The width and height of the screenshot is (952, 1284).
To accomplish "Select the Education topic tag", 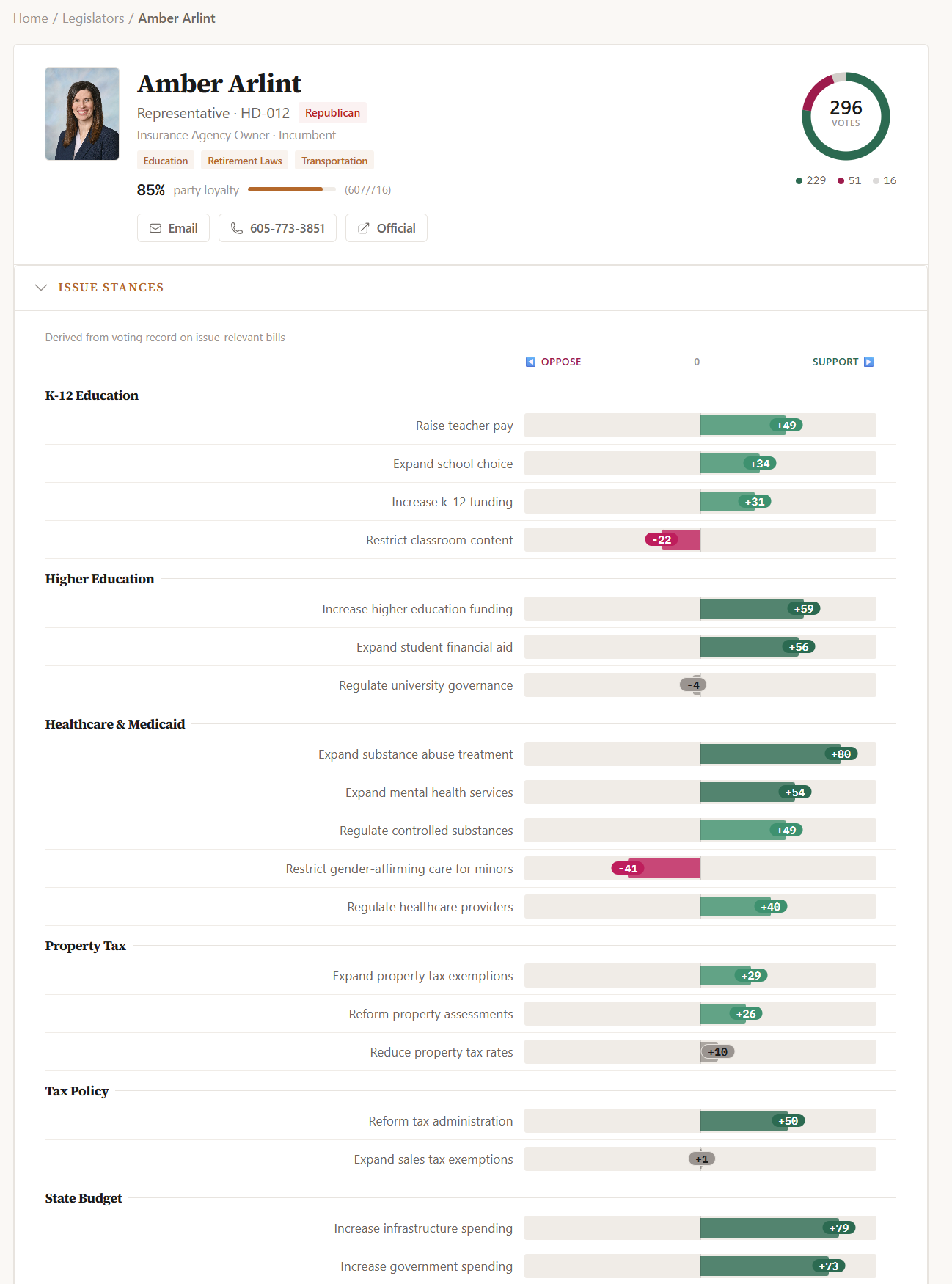I will (x=166, y=161).
